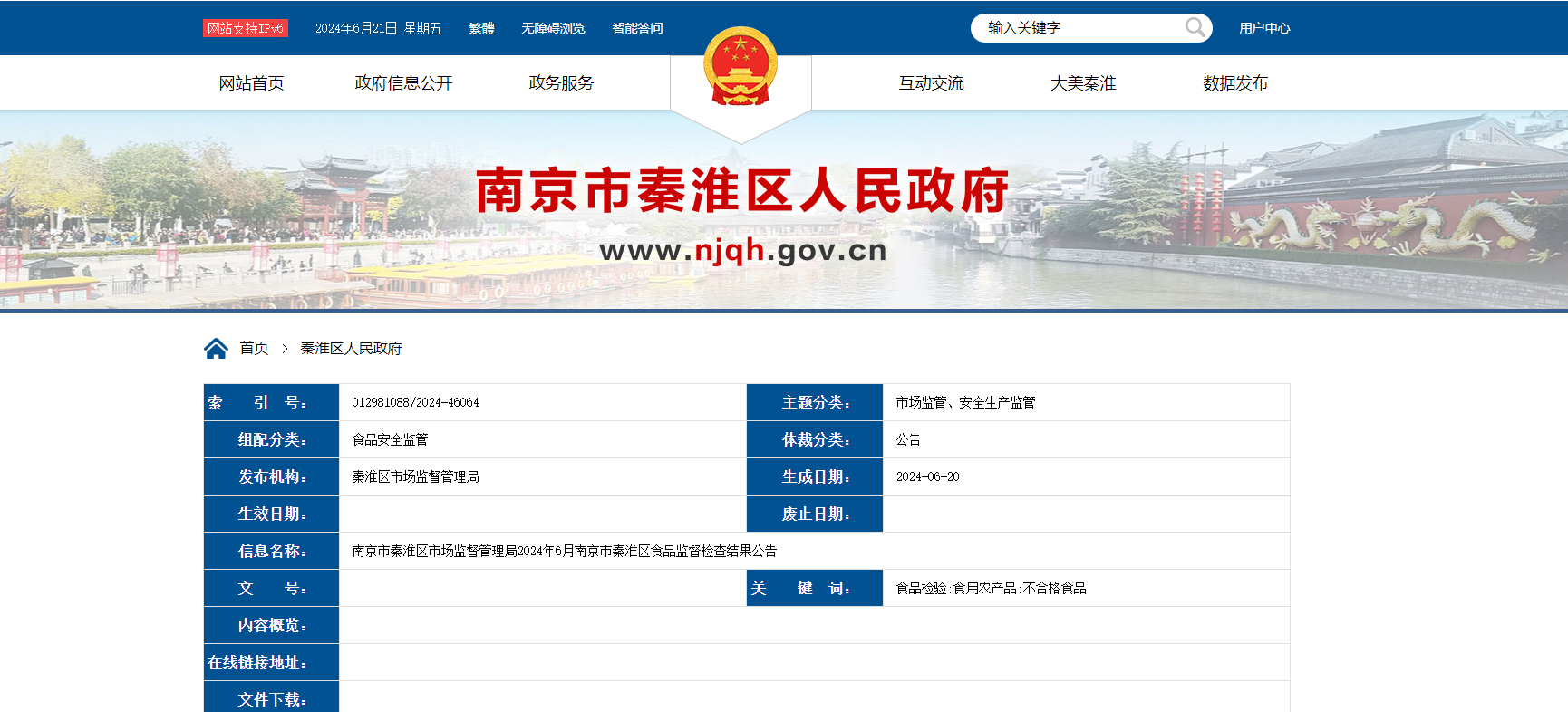
Task: Click 首页 breadcrumb link
Action: tap(254, 349)
